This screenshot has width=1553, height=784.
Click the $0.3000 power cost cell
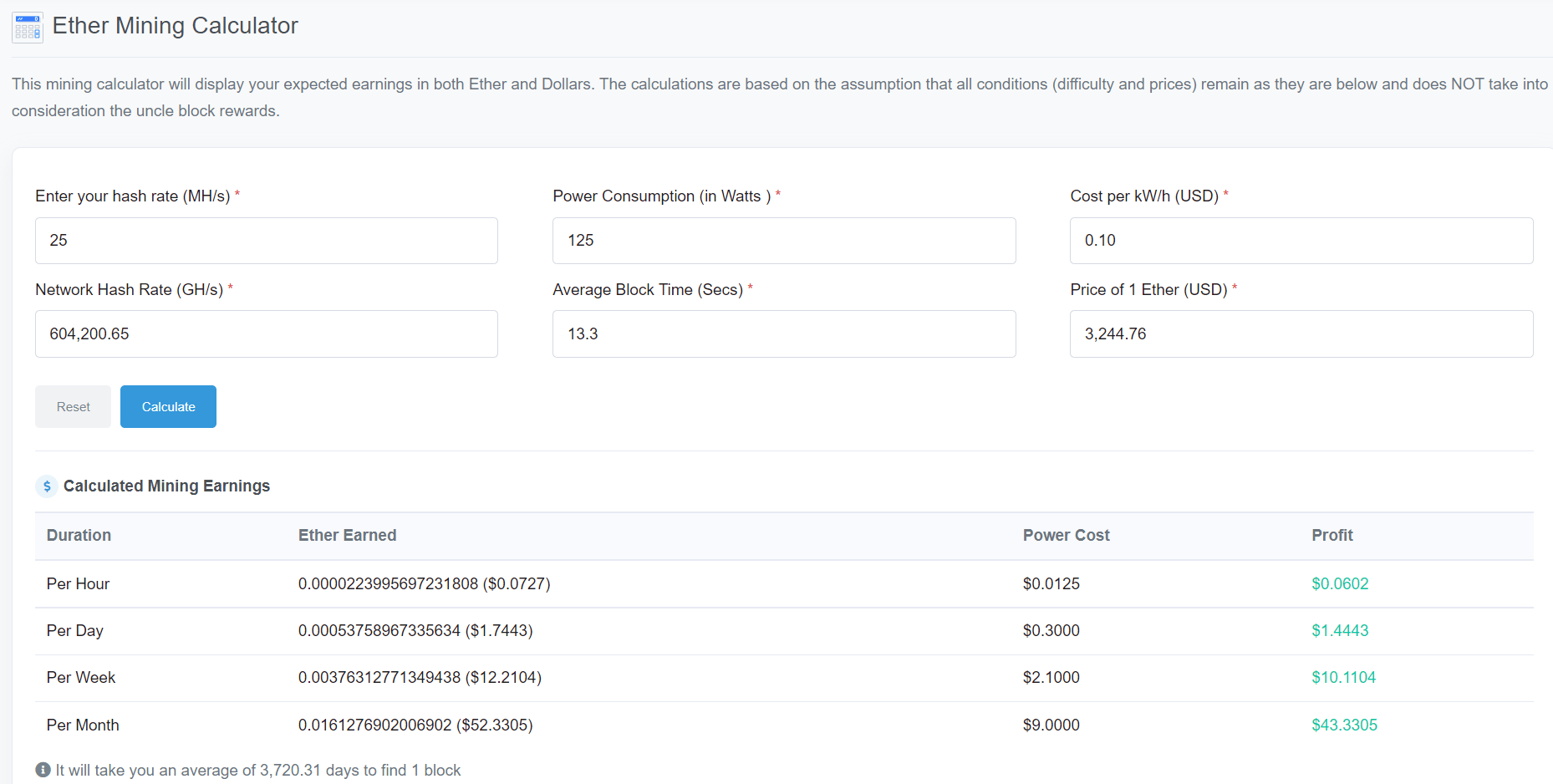pos(1051,631)
